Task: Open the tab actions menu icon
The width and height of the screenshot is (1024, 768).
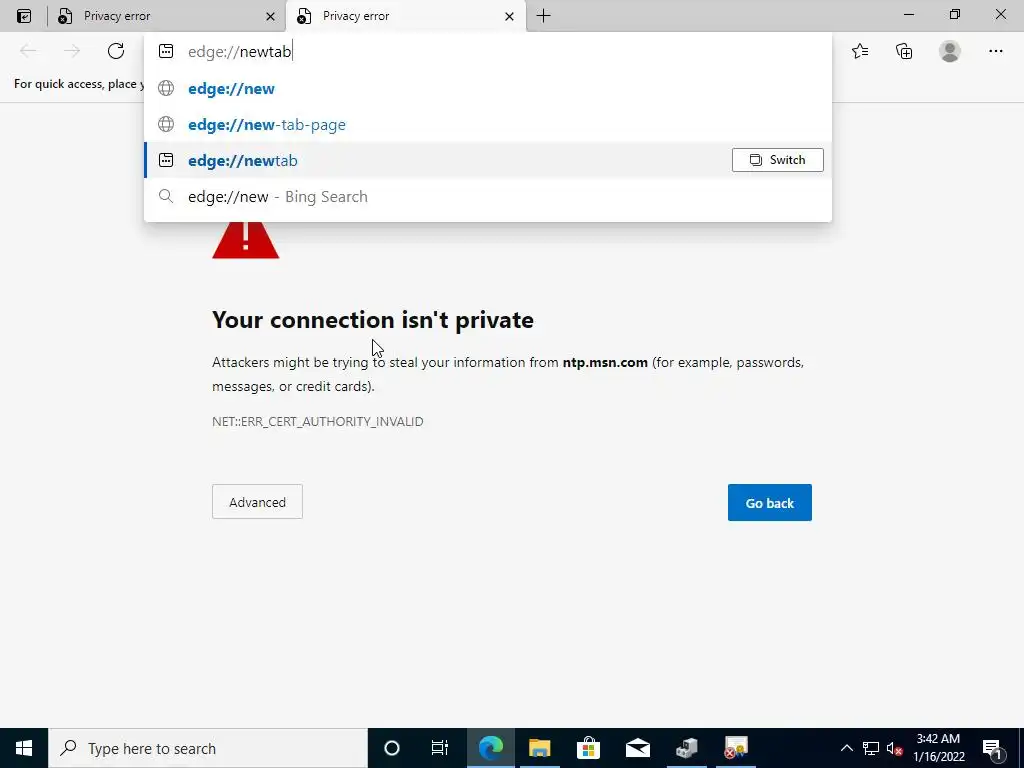Action: coord(24,16)
